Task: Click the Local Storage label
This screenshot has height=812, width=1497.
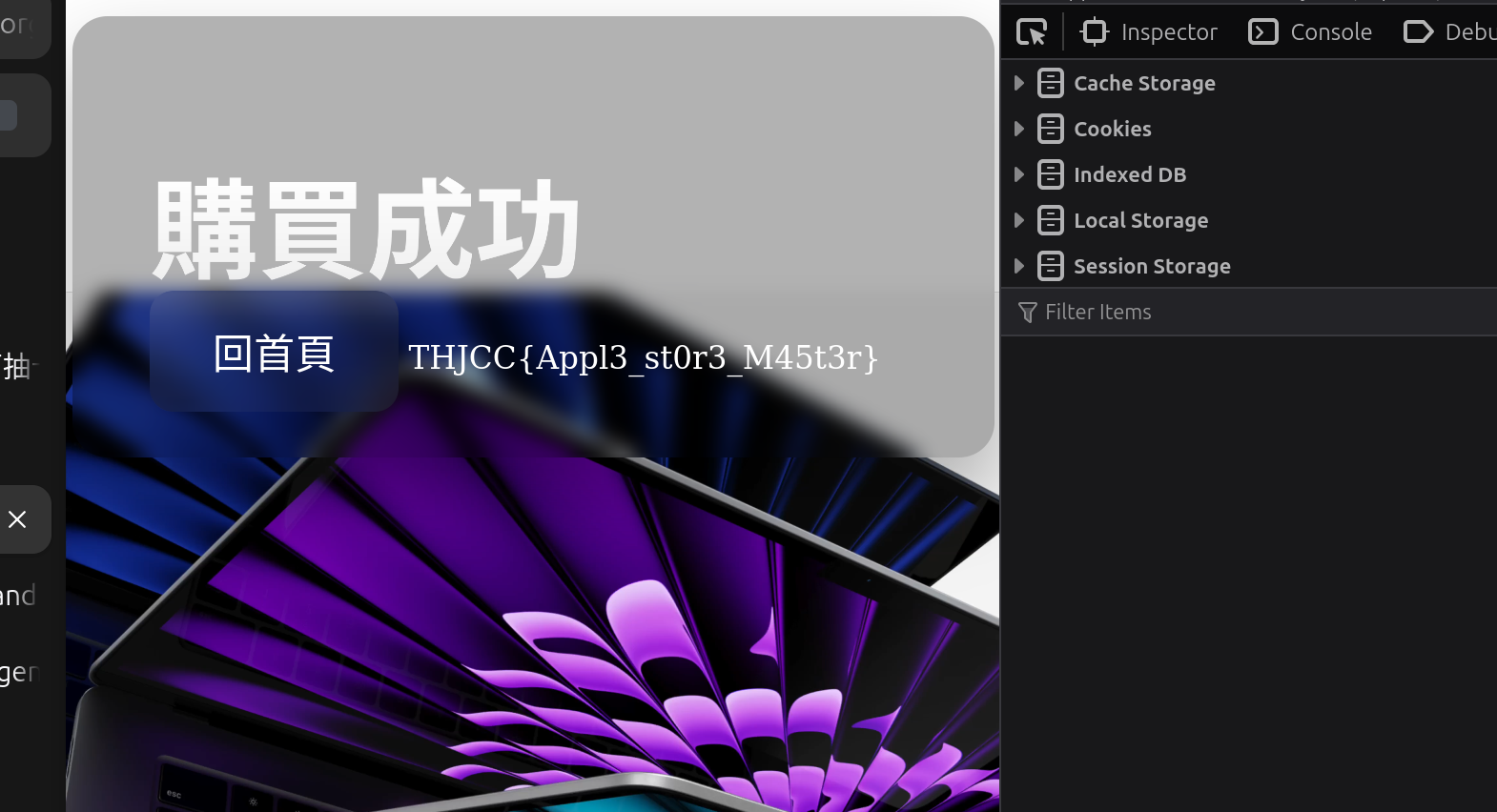Action: tap(1141, 220)
